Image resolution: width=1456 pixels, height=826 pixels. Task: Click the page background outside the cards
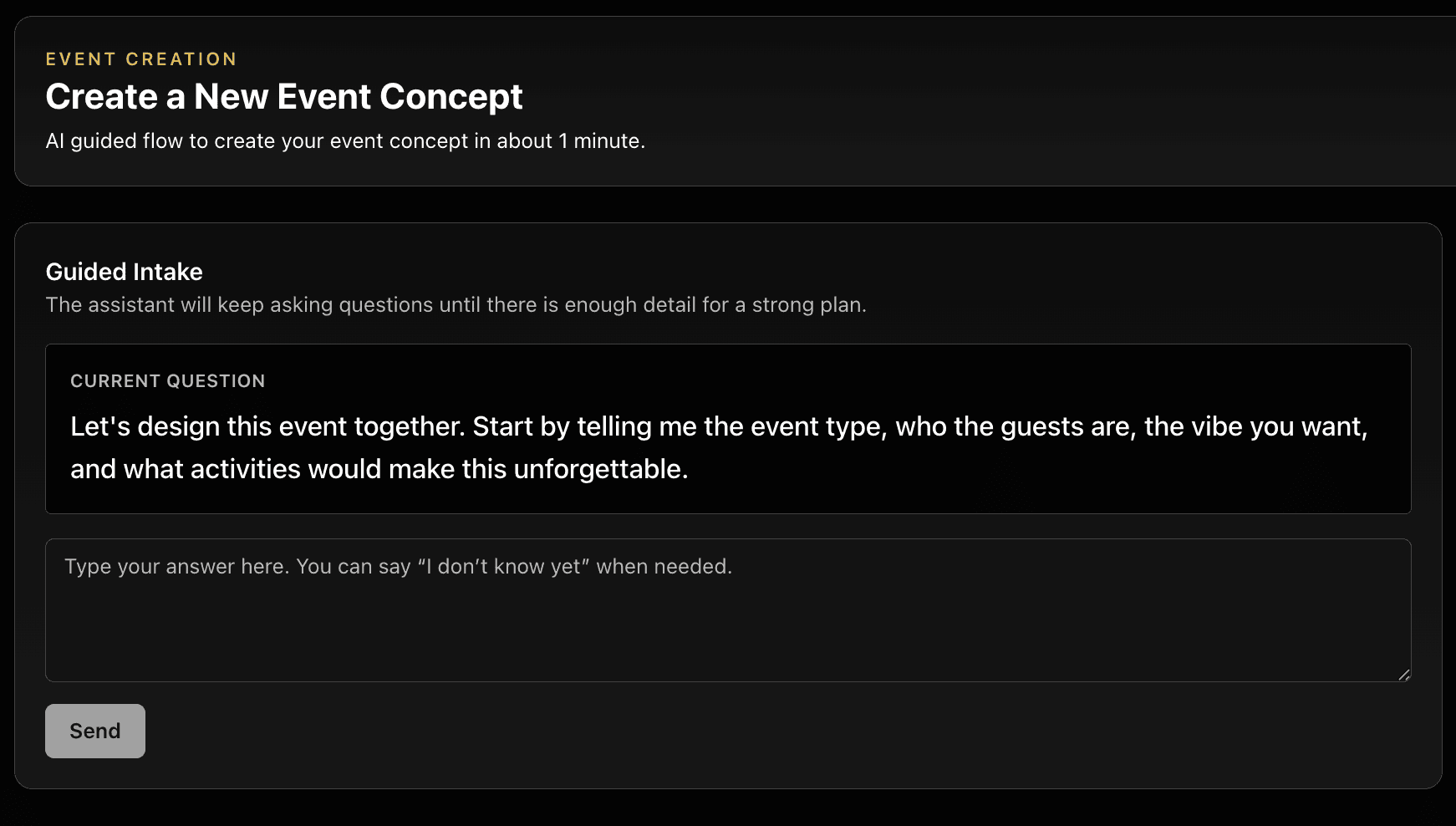[727, 201]
